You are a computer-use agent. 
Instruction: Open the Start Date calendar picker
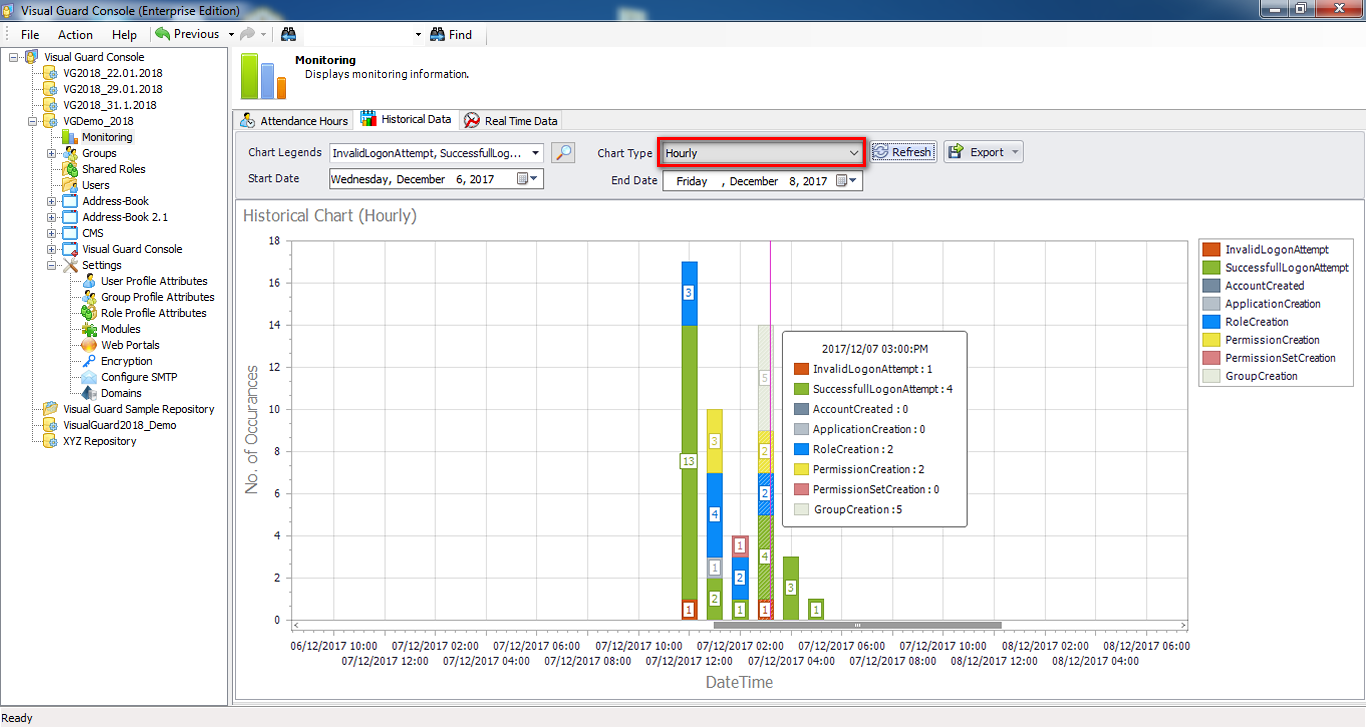(x=527, y=179)
